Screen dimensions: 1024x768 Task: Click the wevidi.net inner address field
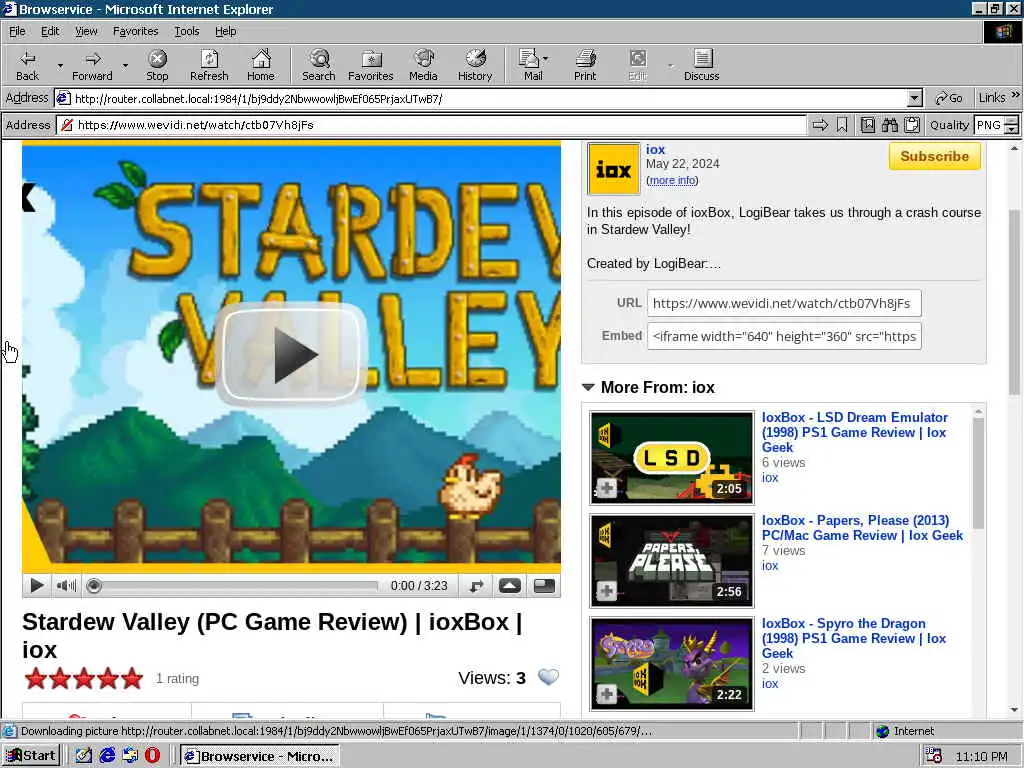point(431,125)
